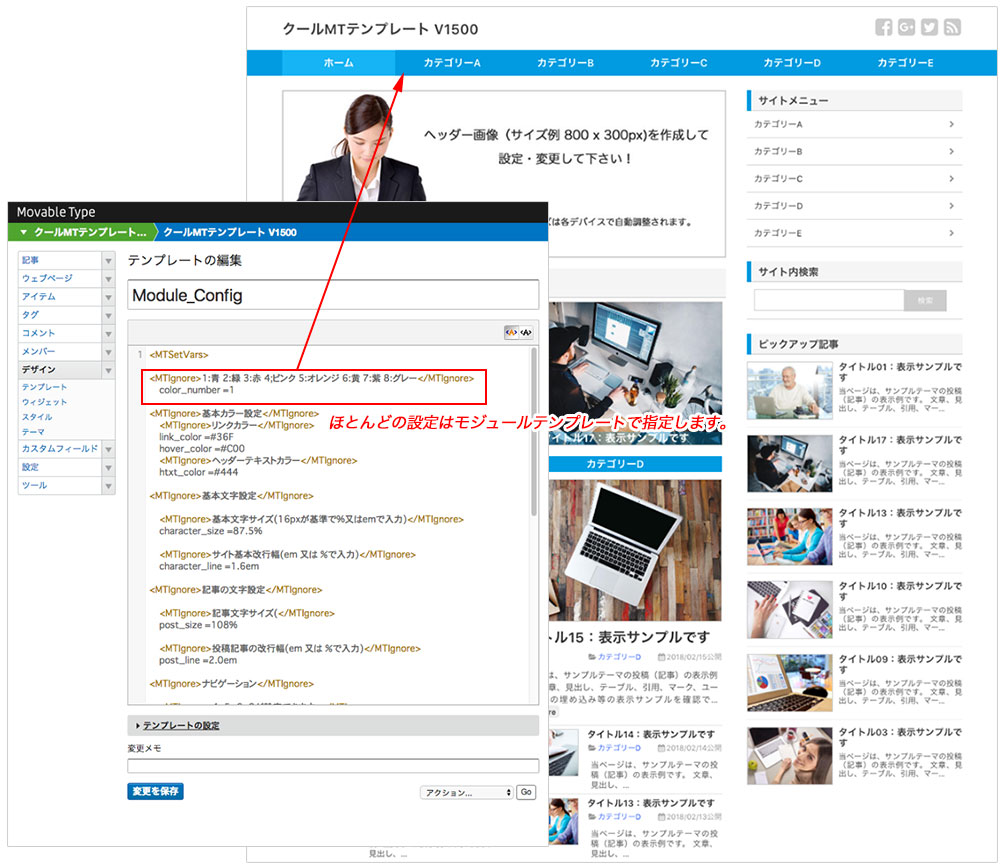Screen dimensions: 1000x865
Task: Click the Movable Type logo text
Action: pos(56,212)
